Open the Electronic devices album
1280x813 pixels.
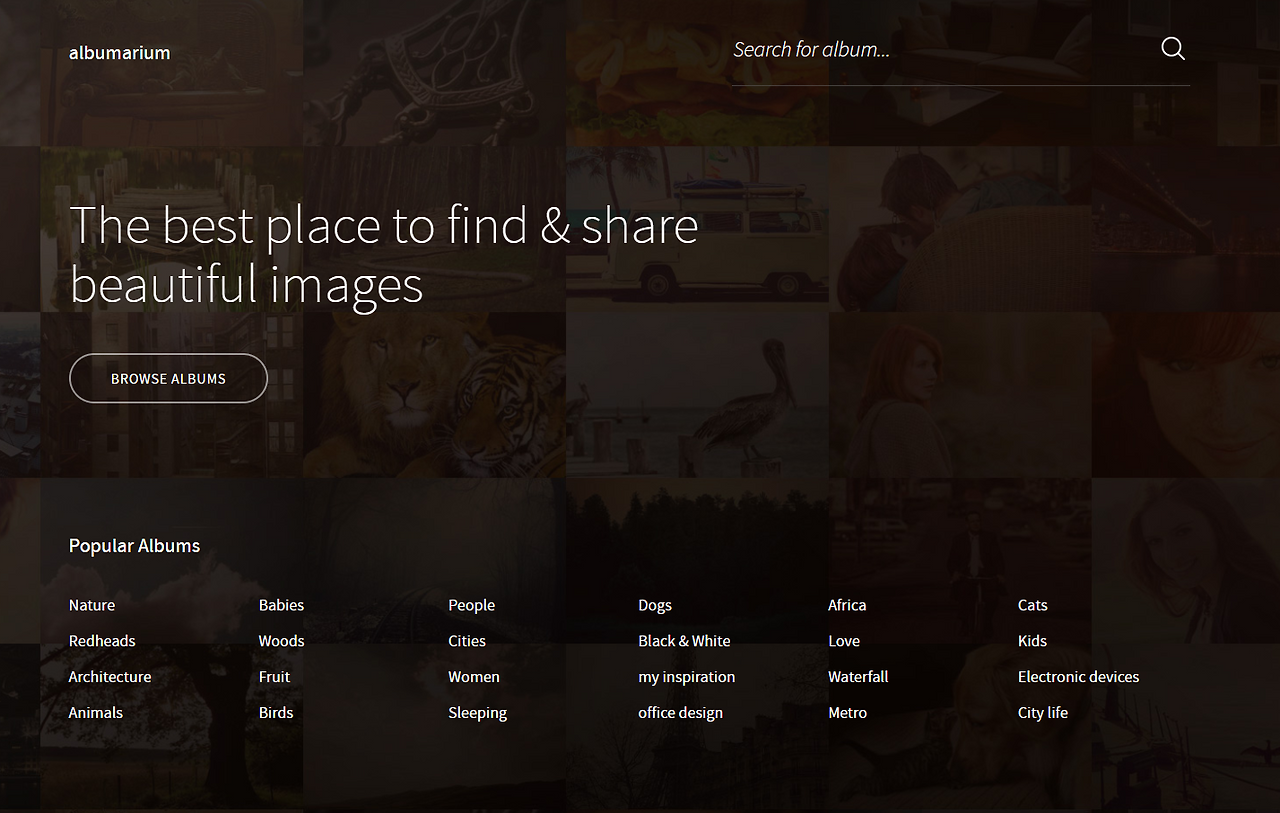click(x=1079, y=677)
